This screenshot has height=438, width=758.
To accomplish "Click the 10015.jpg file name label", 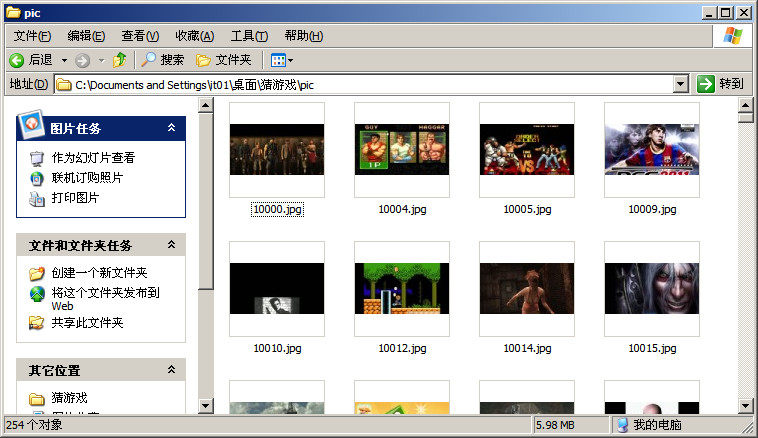I will click(652, 348).
